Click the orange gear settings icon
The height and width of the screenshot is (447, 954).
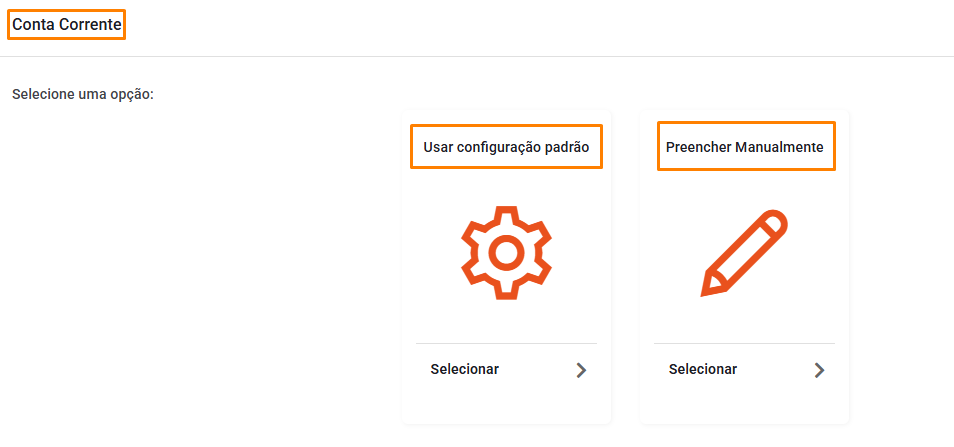(506, 252)
